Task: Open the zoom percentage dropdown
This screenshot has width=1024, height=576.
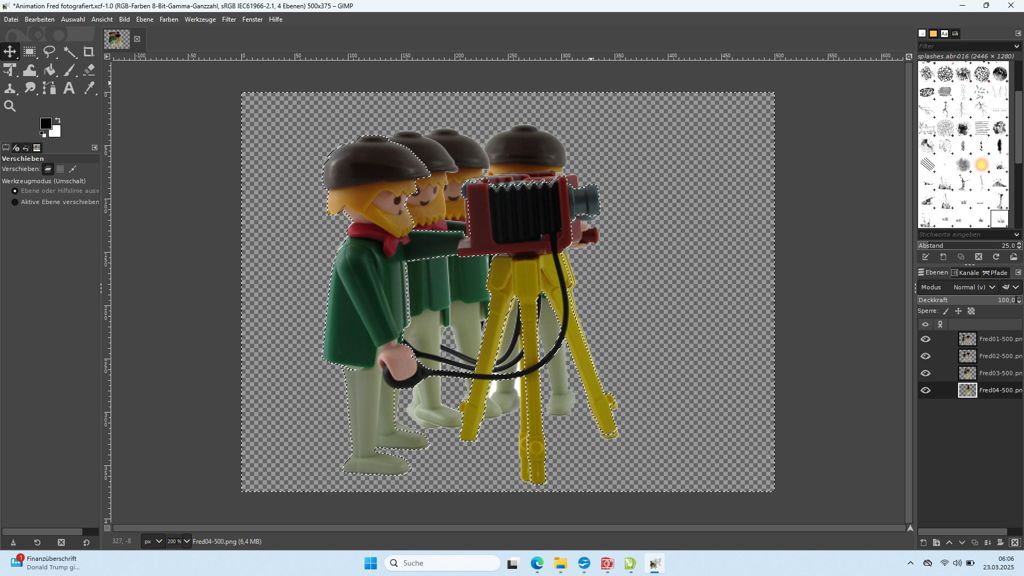Action: tap(180, 541)
